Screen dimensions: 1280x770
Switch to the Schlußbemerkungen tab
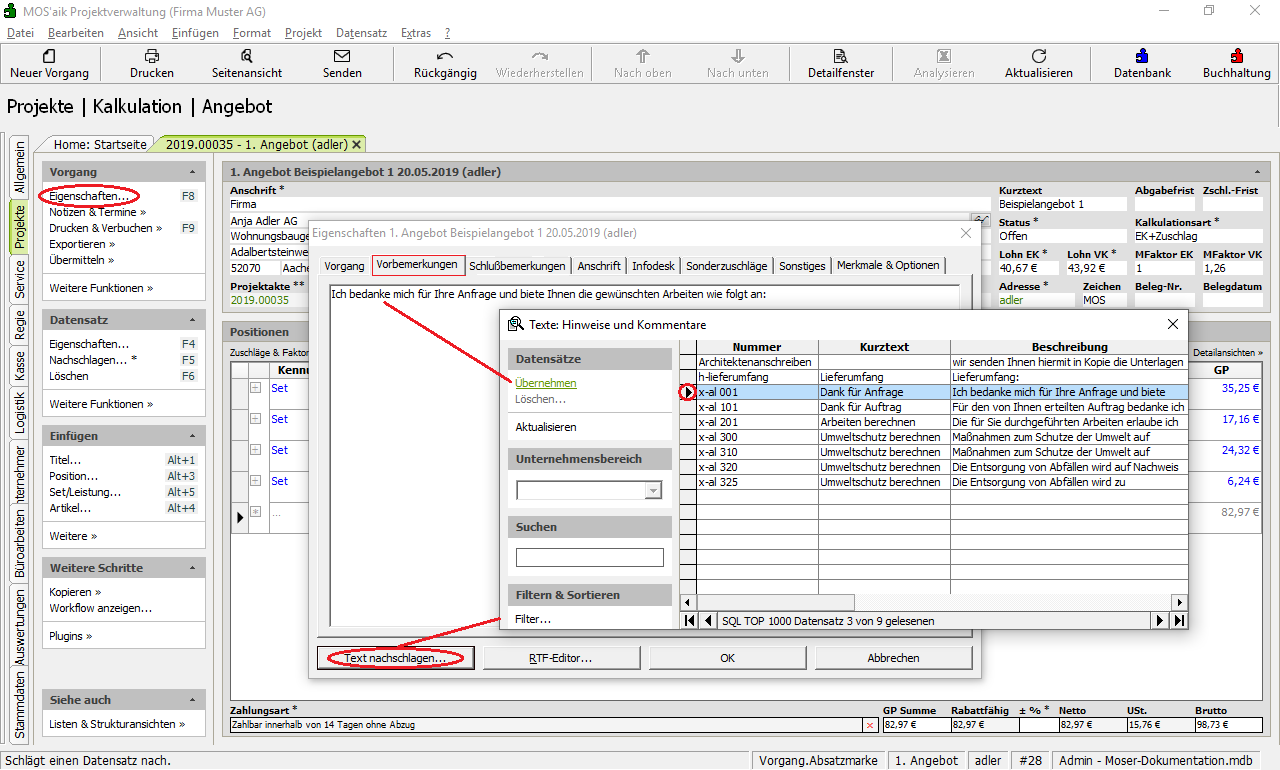tap(519, 266)
